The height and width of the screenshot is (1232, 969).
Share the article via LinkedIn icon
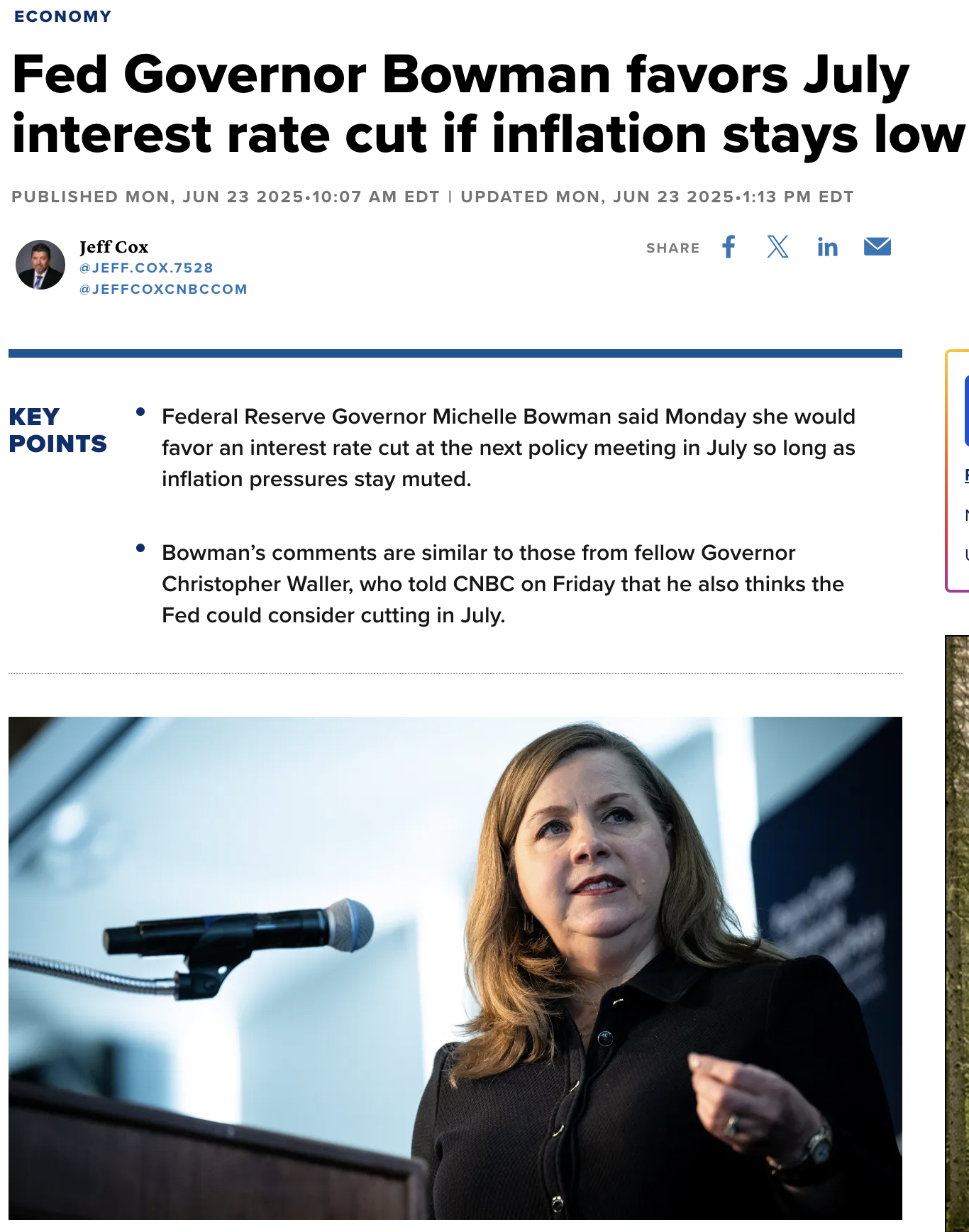[x=827, y=247]
